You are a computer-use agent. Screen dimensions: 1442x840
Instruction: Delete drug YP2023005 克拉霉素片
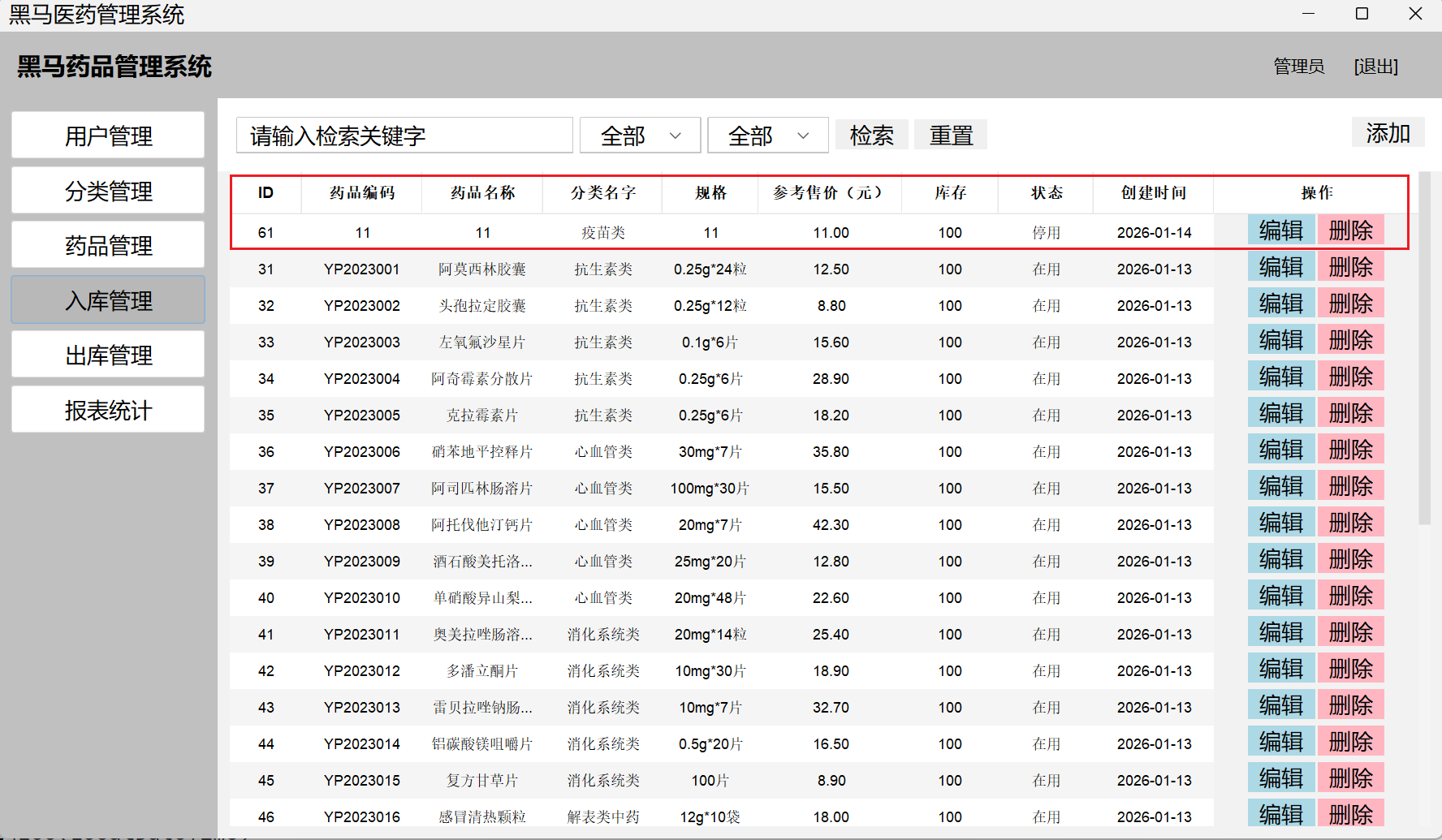tap(1350, 413)
